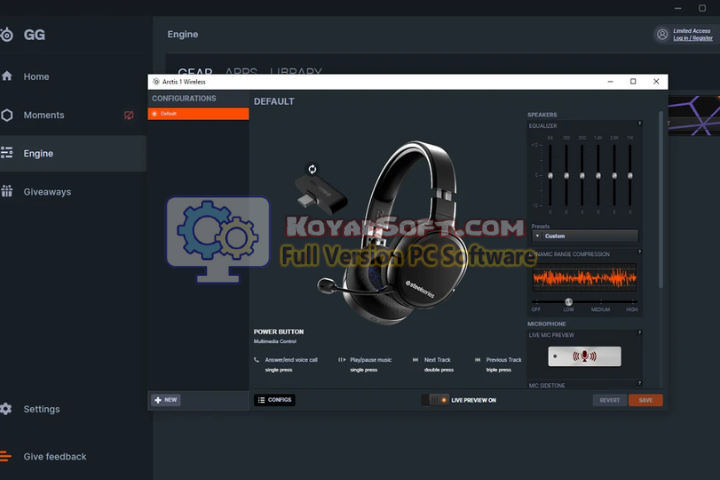Click the MIC SIDETONE section label

547,385
